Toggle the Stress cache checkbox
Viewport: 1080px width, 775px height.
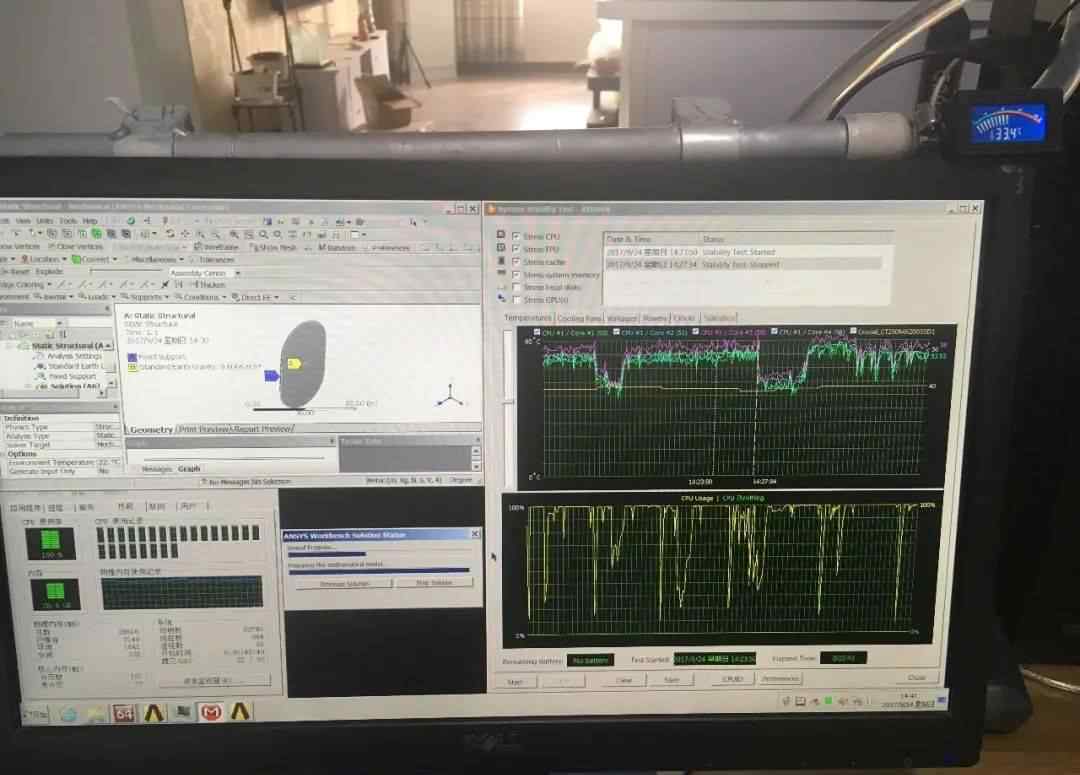516,262
